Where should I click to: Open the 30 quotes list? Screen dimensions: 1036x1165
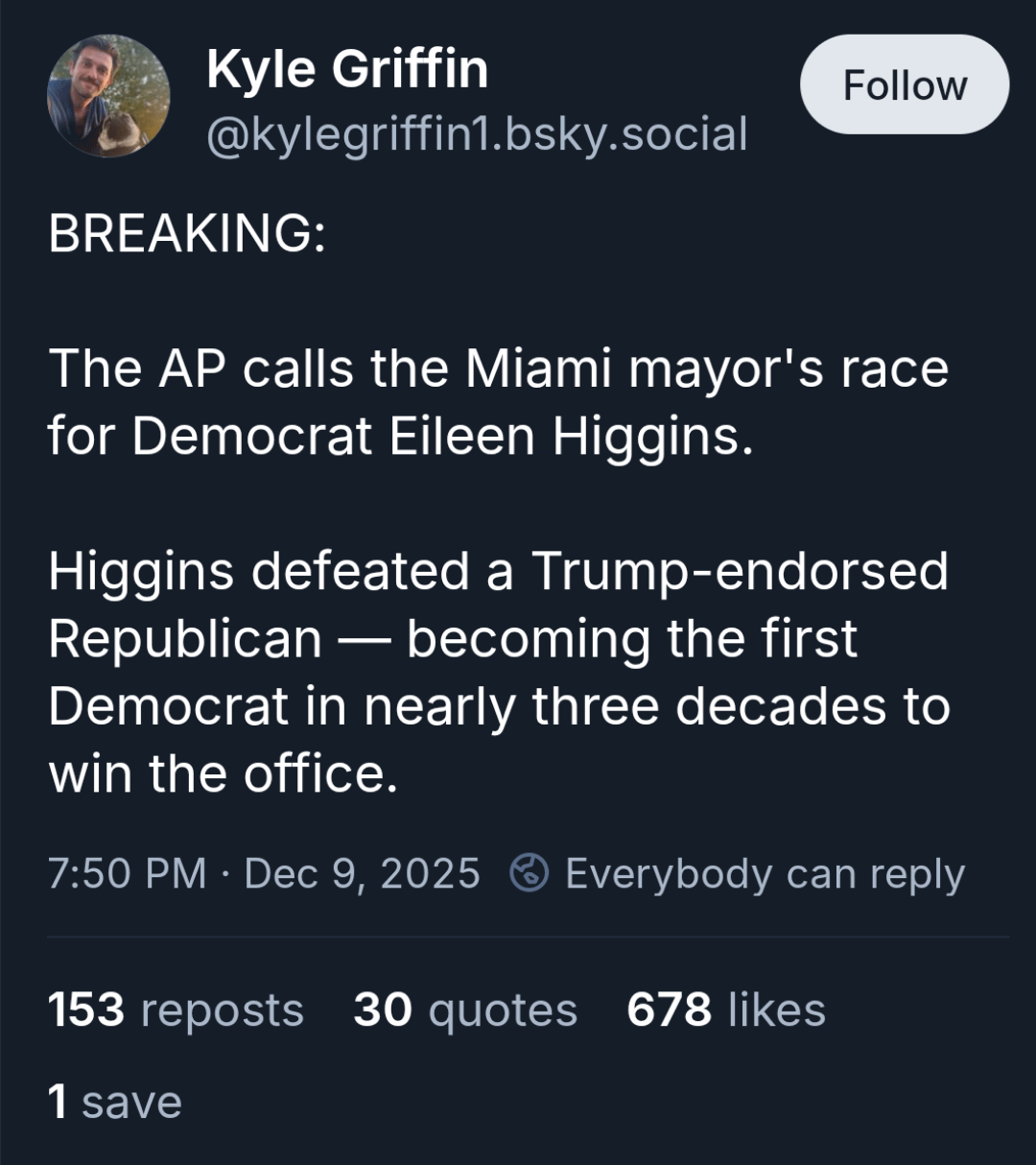pyautogui.click(x=465, y=1010)
